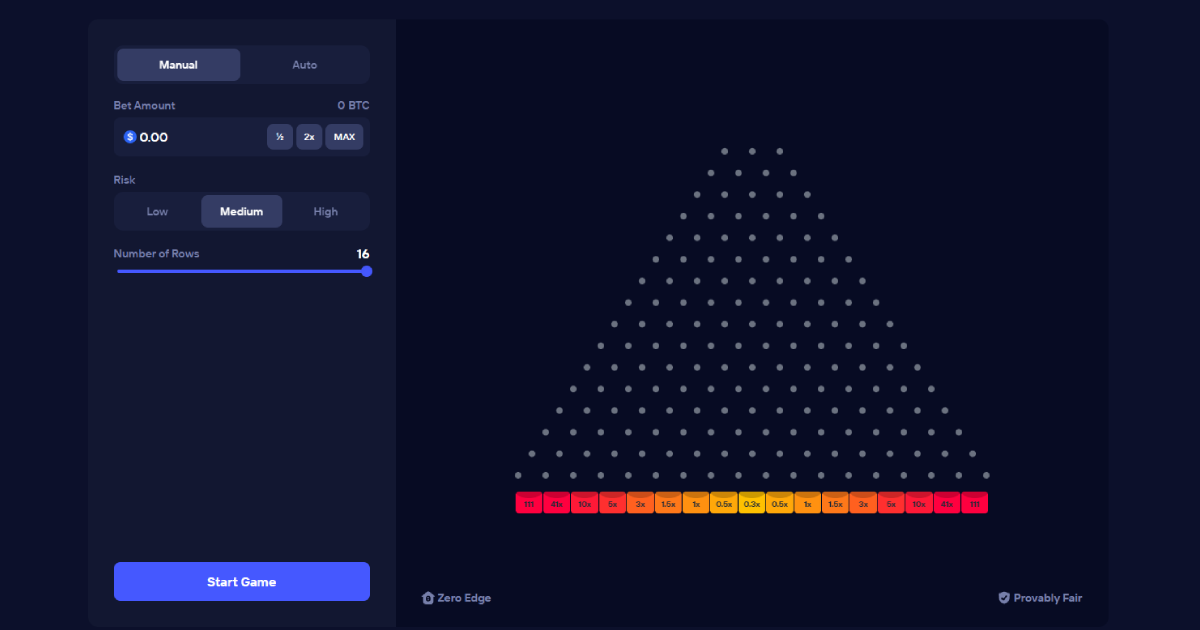Set the bet to MAX

344,137
